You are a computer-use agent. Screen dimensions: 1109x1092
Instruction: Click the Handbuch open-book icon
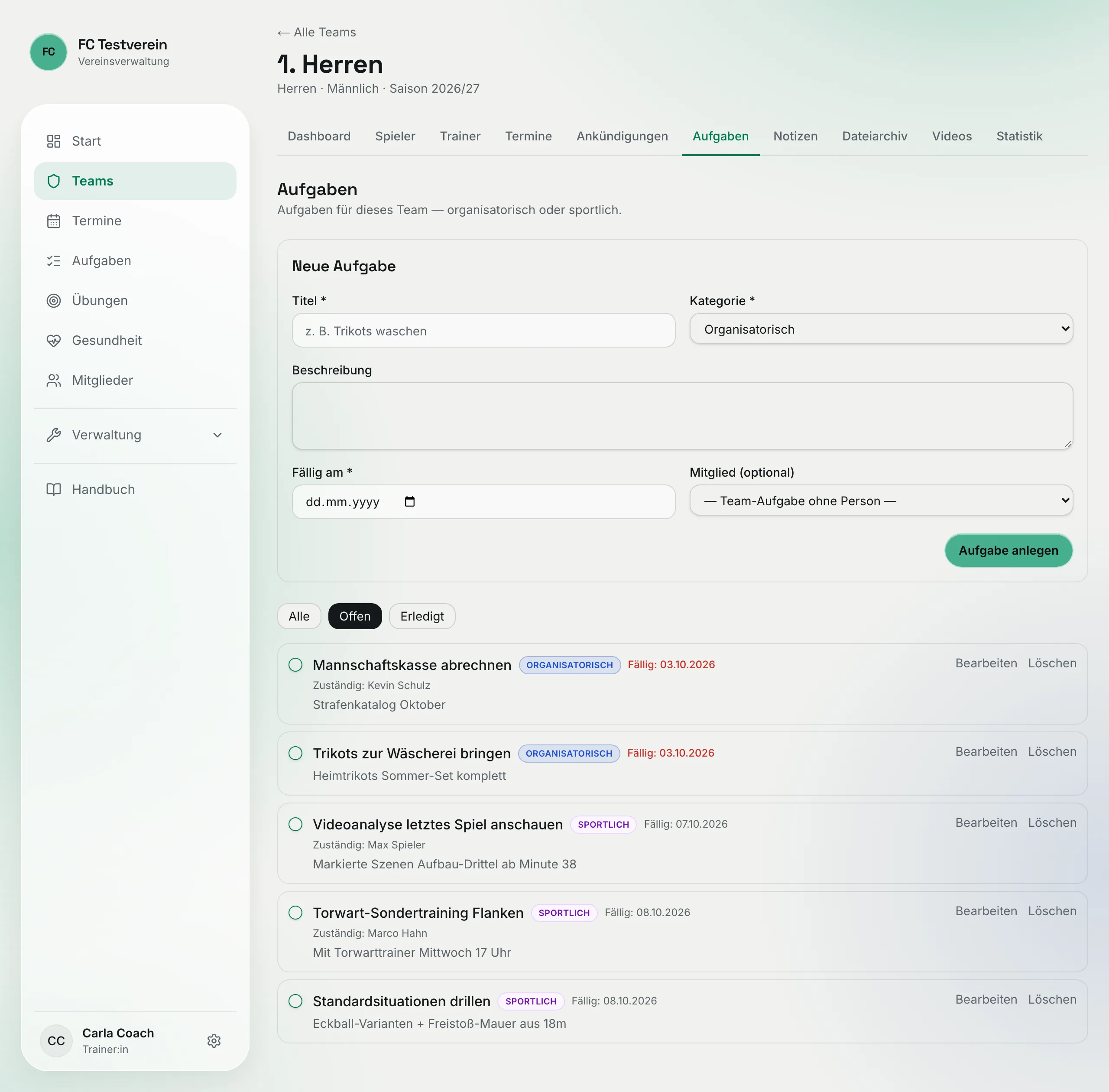pyautogui.click(x=53, y=489)
